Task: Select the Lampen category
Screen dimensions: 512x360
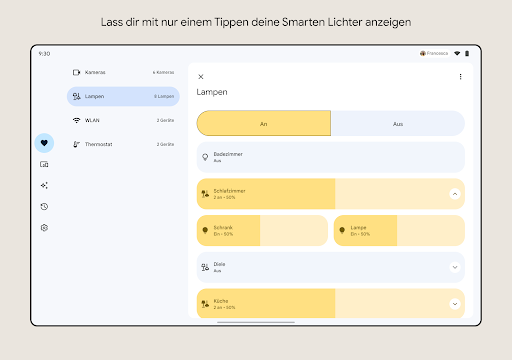Action: 123,96
